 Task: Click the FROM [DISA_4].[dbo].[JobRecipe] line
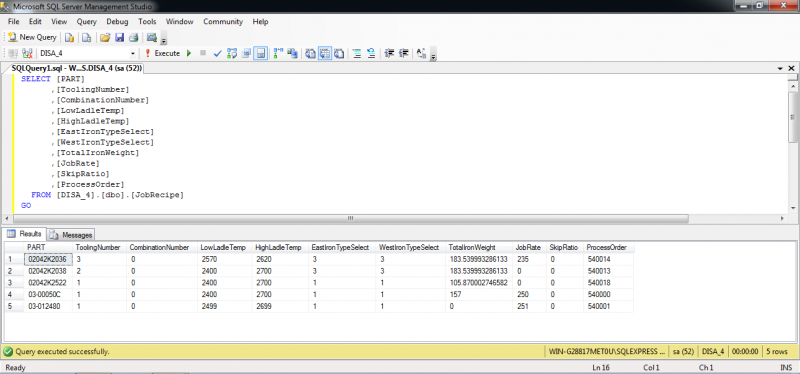pos(107,195)
